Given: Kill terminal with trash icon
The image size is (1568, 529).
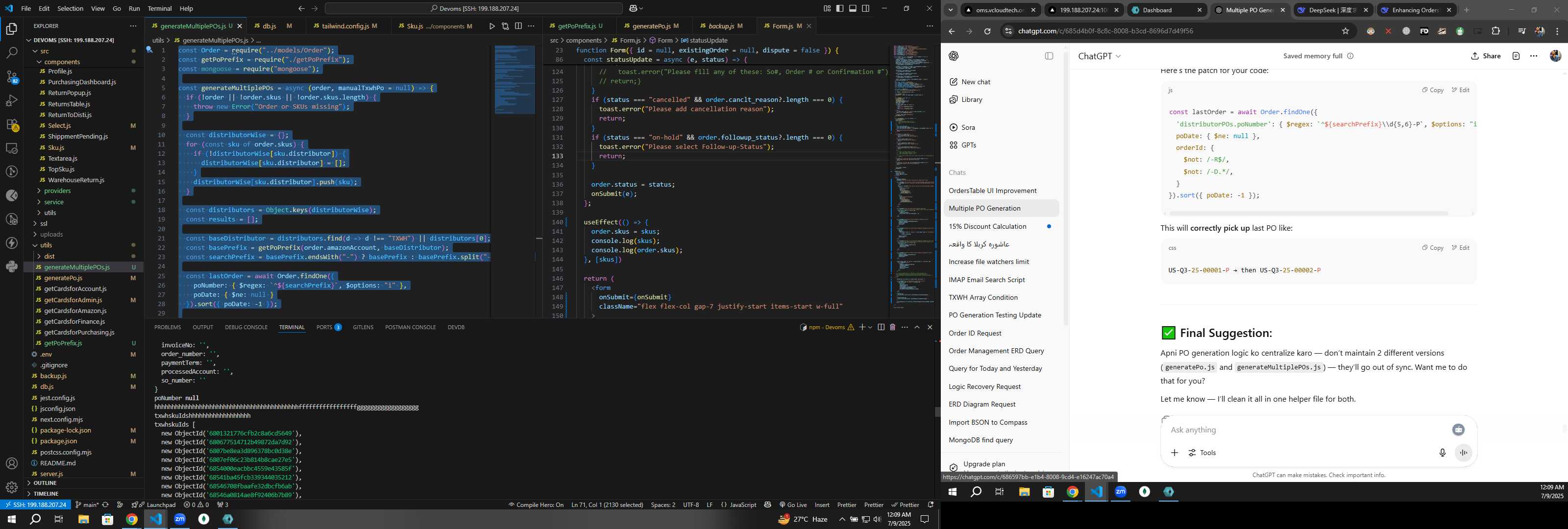Looking at the screenshot, I should (x=892, y=328).
